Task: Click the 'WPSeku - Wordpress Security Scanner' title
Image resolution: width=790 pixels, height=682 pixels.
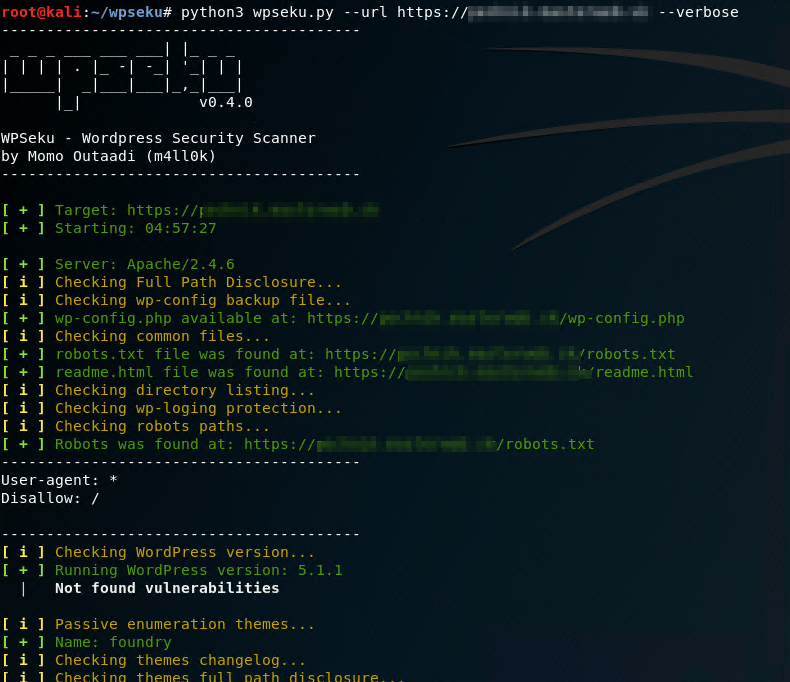Action: click(158, 138)
